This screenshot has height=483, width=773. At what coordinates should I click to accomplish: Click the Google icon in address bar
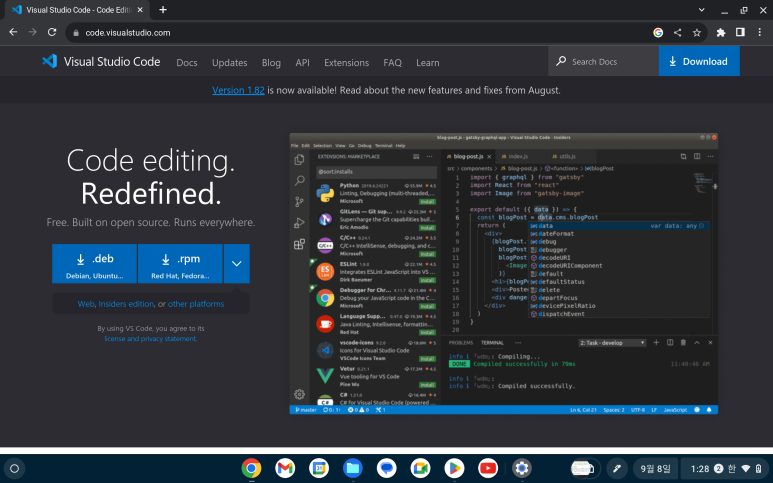[658, 33]
